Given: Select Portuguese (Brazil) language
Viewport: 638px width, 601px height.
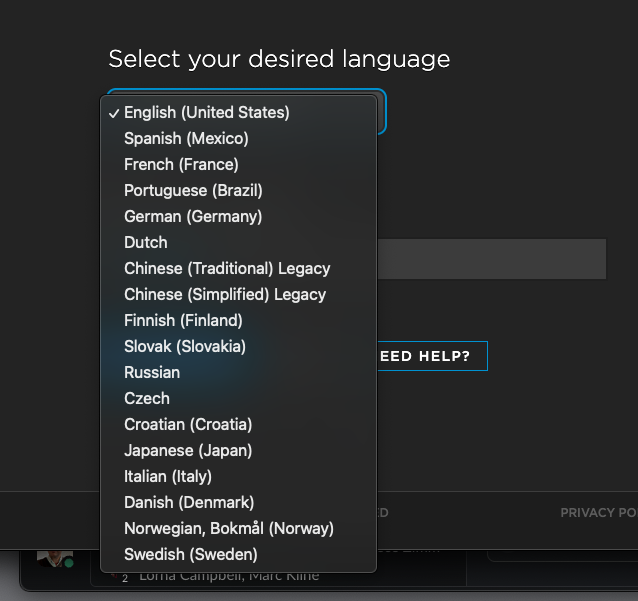Looking at the screenshot, I should (193, 190).
